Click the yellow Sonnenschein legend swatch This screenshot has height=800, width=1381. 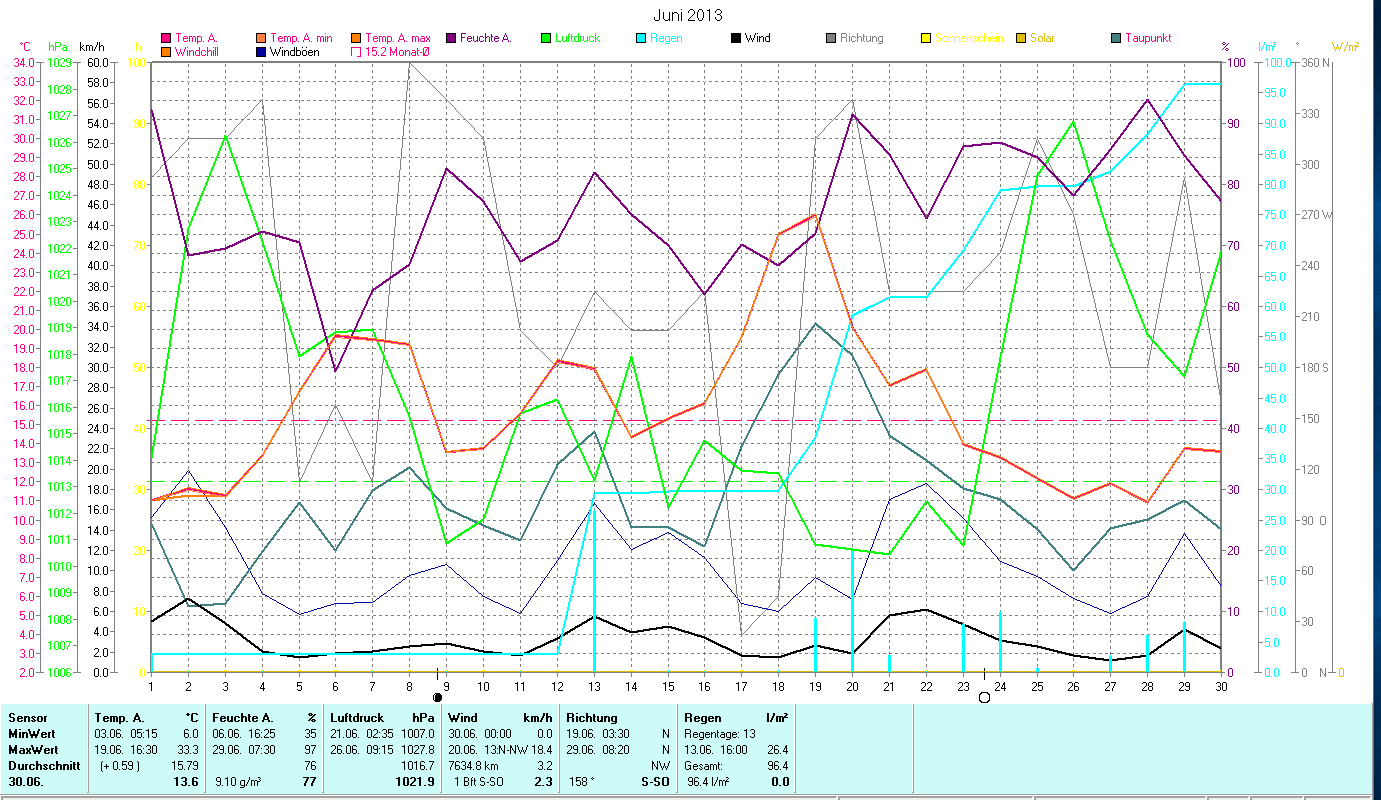[x=926, y=39]
